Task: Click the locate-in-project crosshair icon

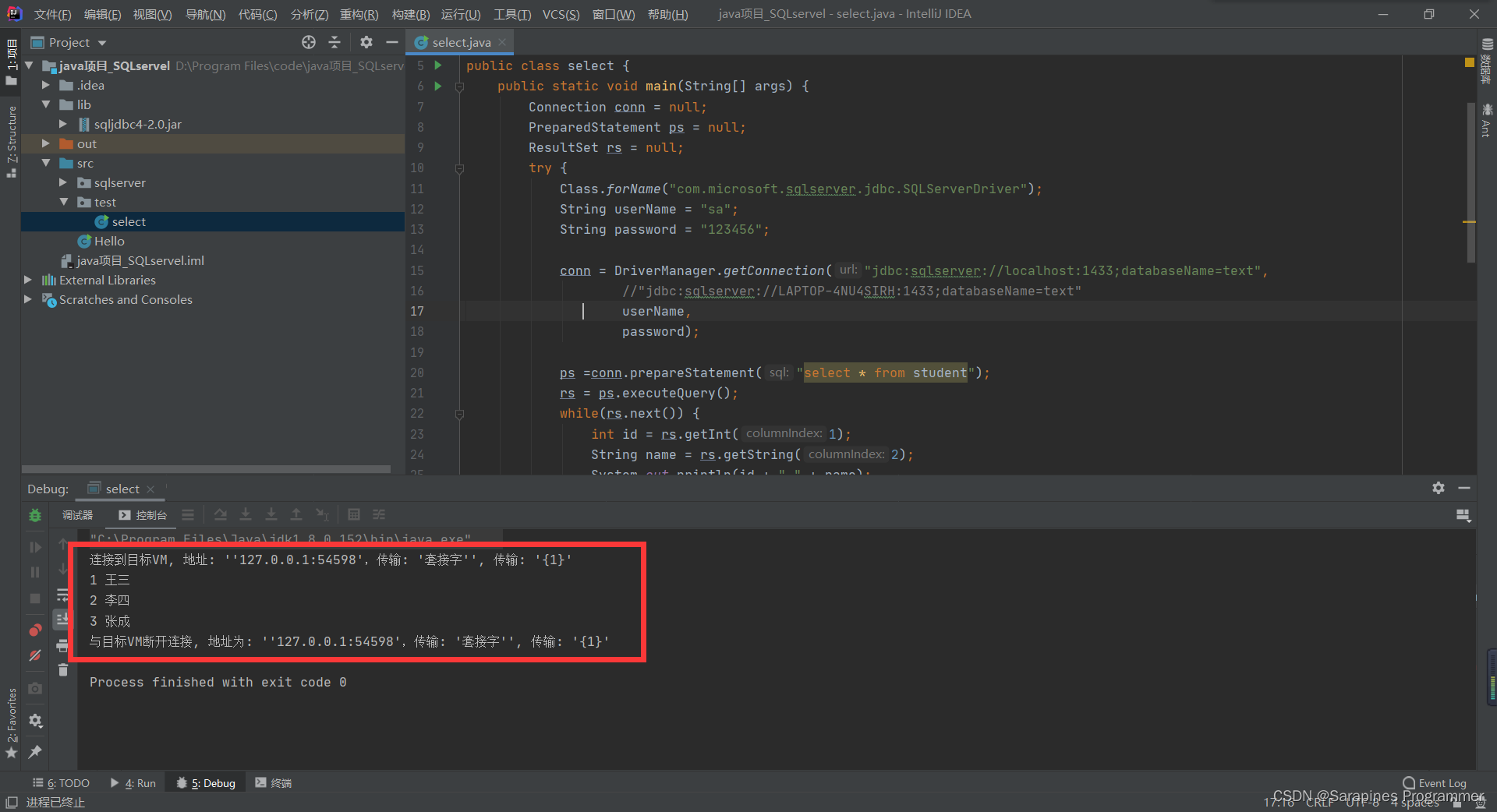Action: (x=309, y=42)
